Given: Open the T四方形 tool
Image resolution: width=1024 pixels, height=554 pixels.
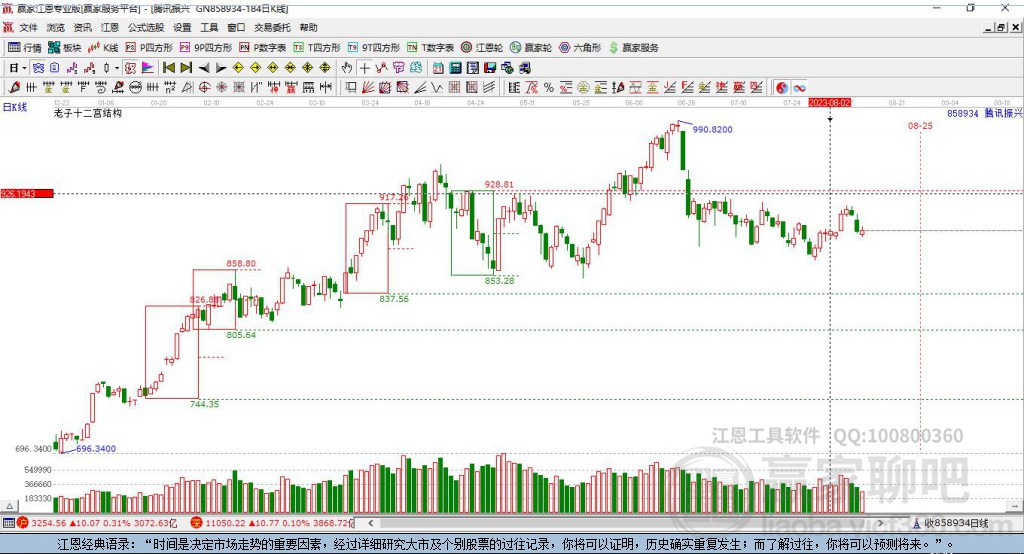Looking at the screenshot, I should click(317, 48).
